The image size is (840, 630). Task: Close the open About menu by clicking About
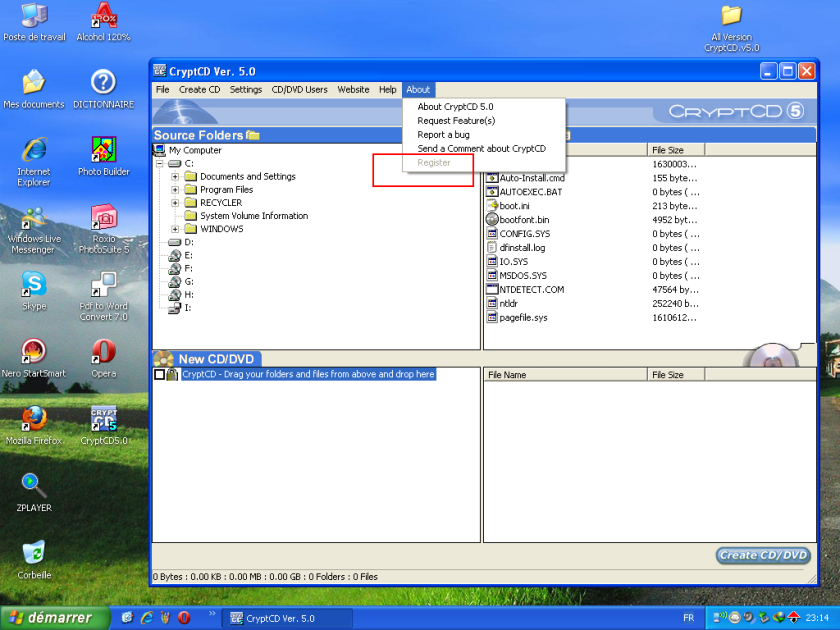pyautogui.click(x=418, y=89)
